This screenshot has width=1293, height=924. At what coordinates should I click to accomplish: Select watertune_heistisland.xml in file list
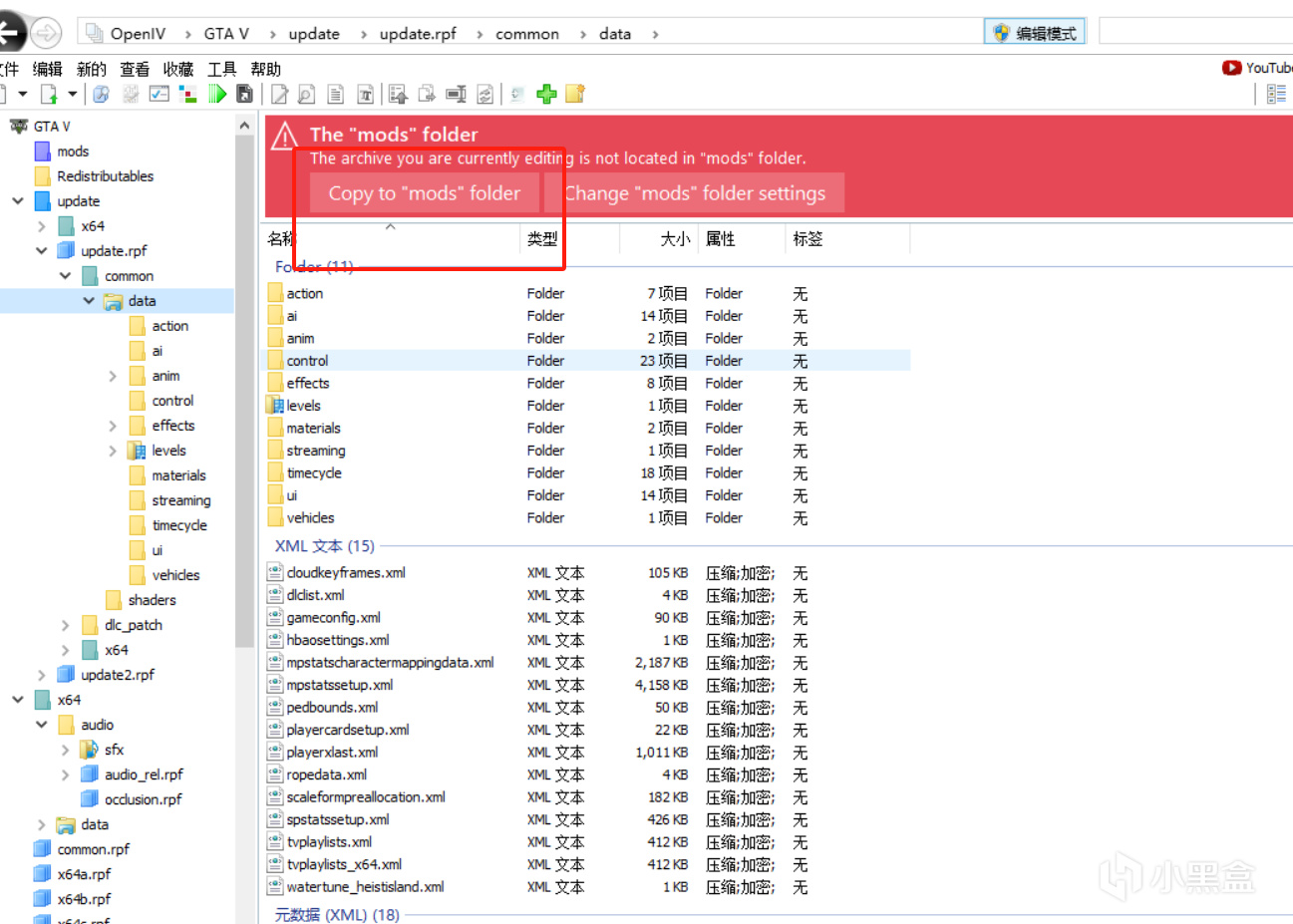point(365,887)
